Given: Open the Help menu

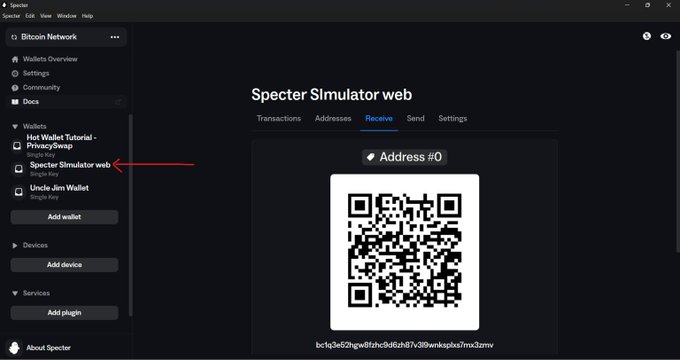Looking at the screenshot, I should [87, 16].
